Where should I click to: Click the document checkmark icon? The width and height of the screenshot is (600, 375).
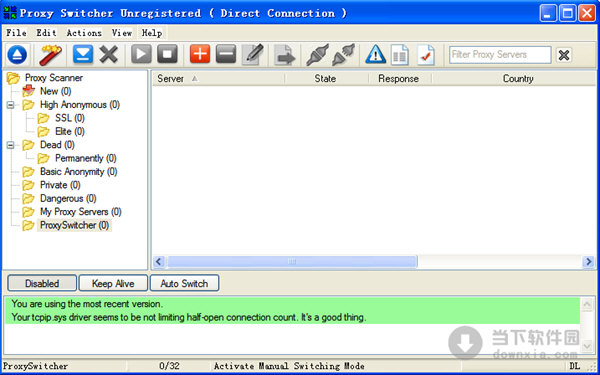click(x=426, y=55)
